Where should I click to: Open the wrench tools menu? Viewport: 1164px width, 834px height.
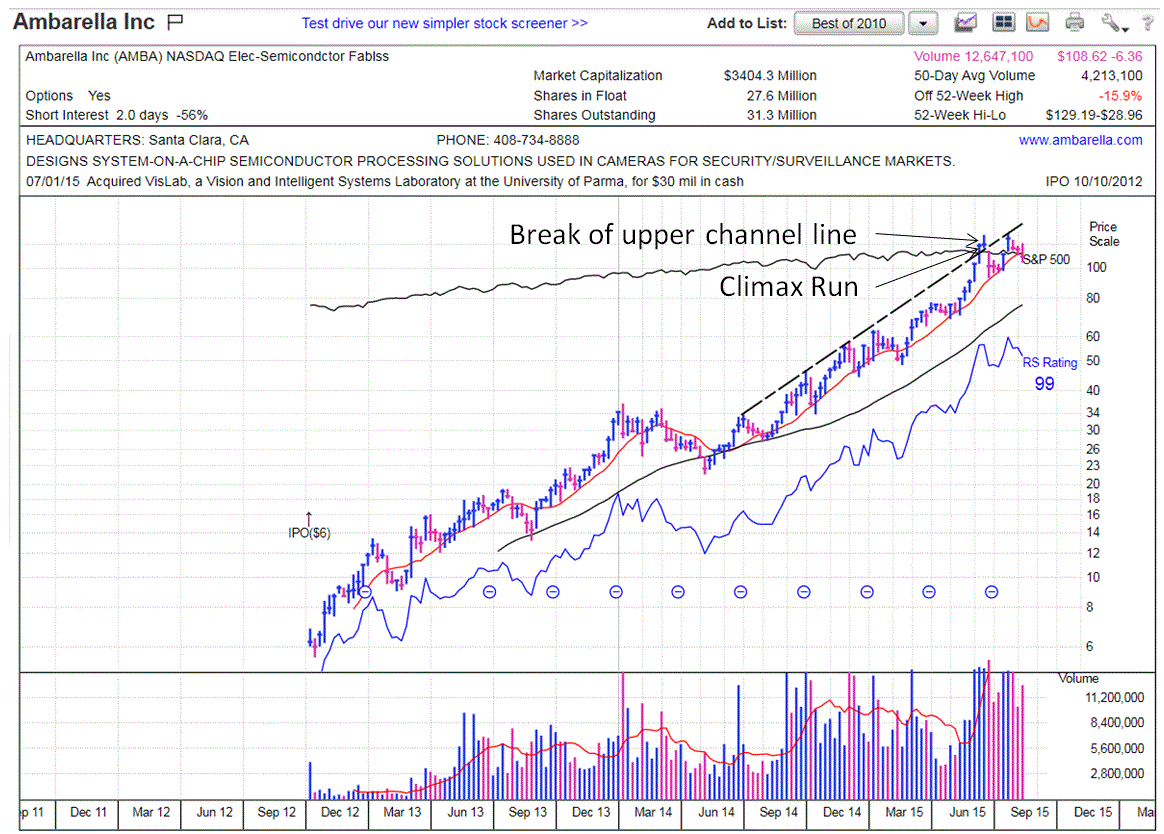point(1114,23)
